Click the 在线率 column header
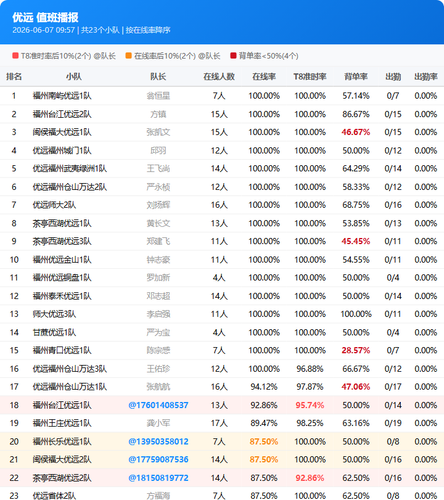The height and width of the screenshot is (500, 444). pyautogui.click(x=264, y=77)
